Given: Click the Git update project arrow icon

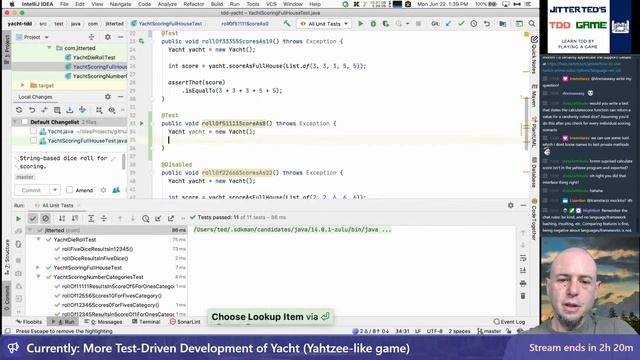Looking at the screenshot, I should 449,24.
